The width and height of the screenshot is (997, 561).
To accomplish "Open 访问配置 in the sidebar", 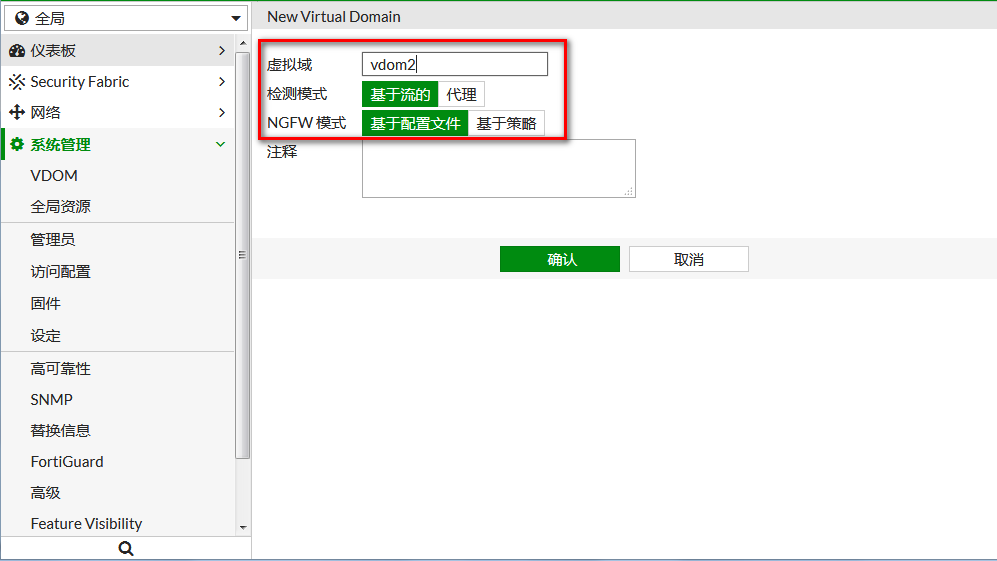I will point(60,272).
